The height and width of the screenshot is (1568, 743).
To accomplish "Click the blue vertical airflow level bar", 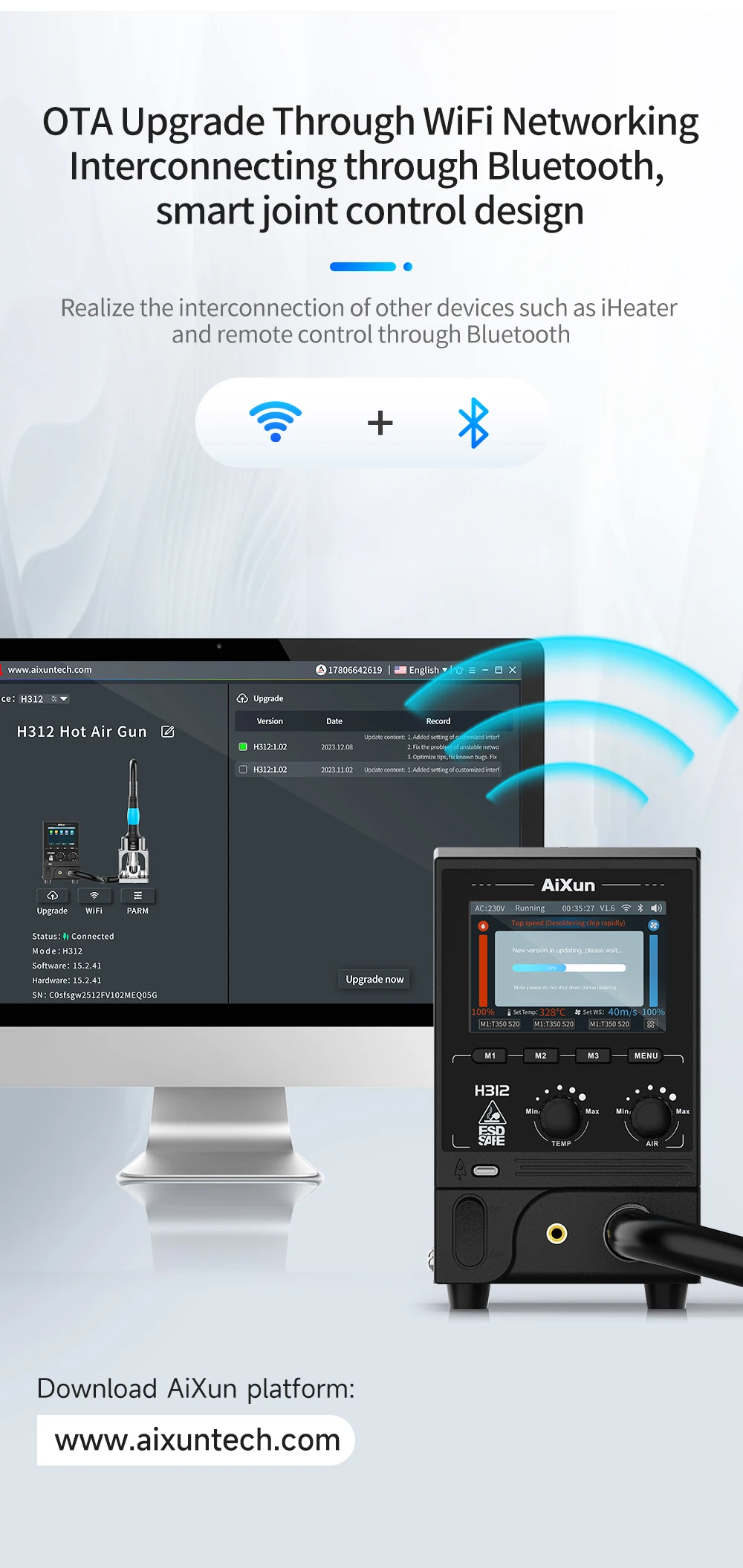I will click(x=654, y=969).
